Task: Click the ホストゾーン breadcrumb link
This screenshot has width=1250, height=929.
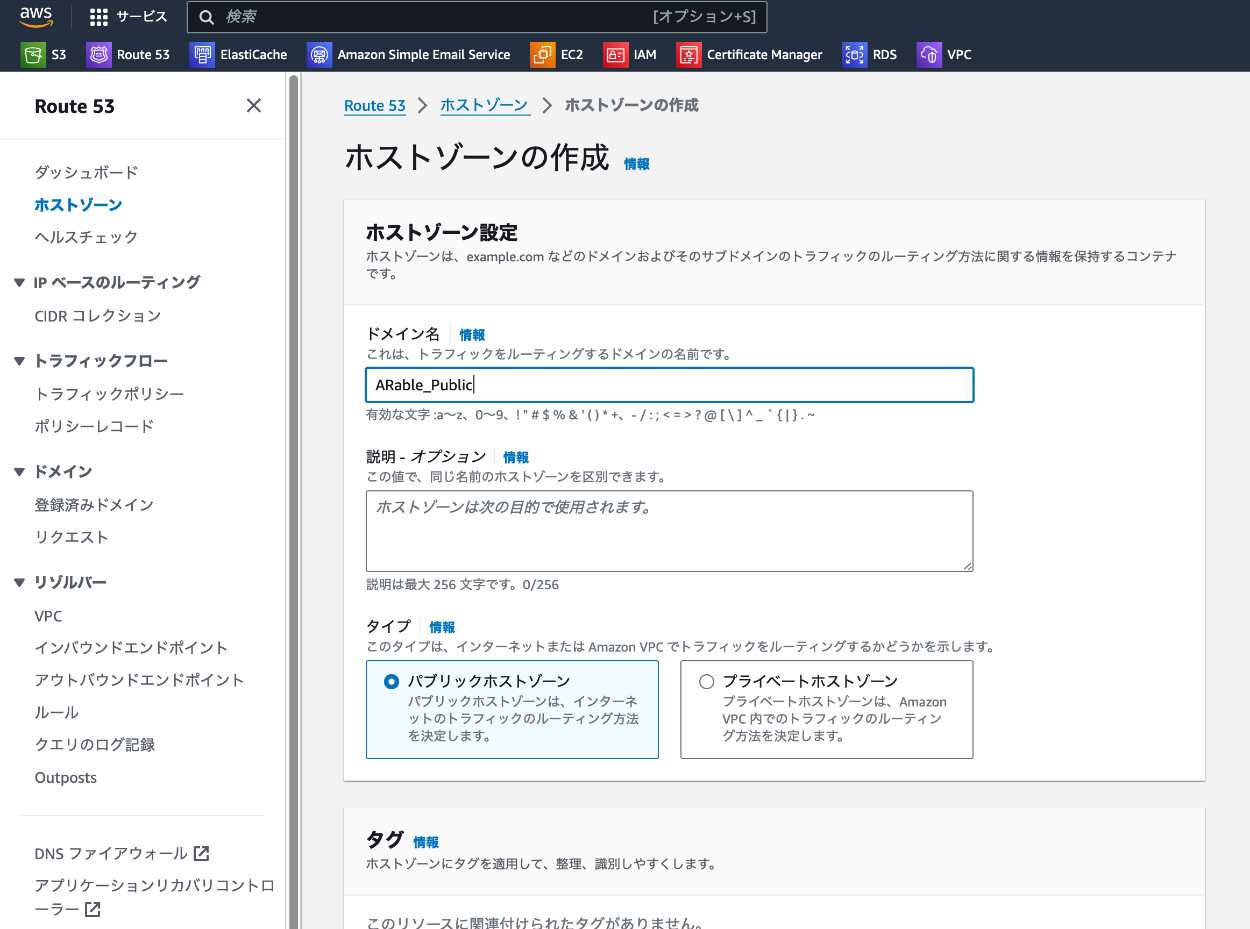Action: click(484, 106)
